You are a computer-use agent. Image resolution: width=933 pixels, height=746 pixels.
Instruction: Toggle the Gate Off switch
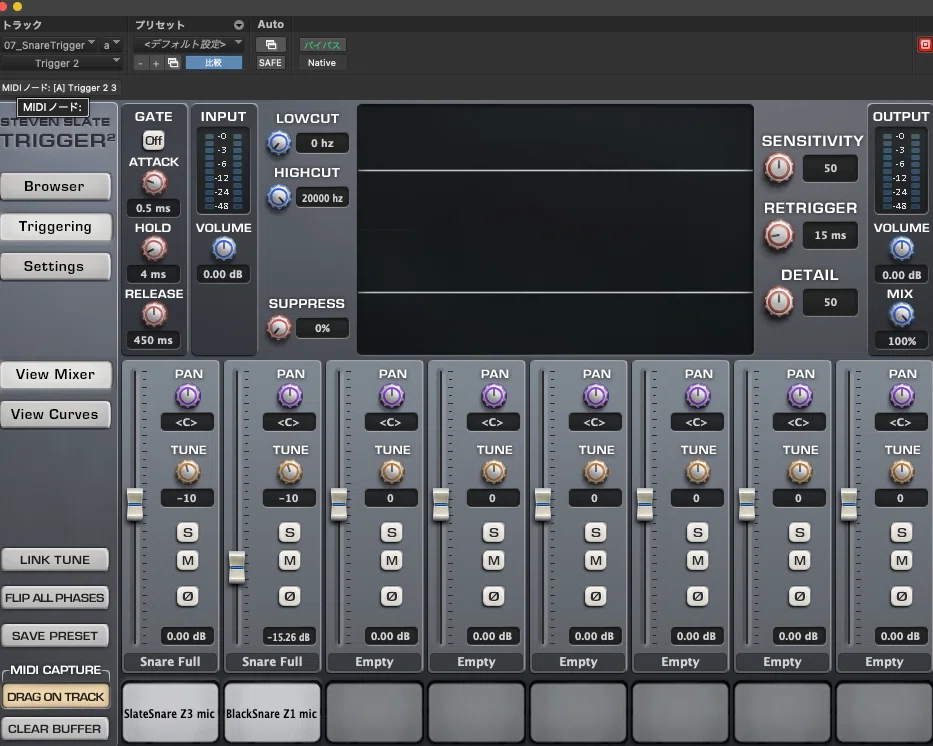coord(154,140)
